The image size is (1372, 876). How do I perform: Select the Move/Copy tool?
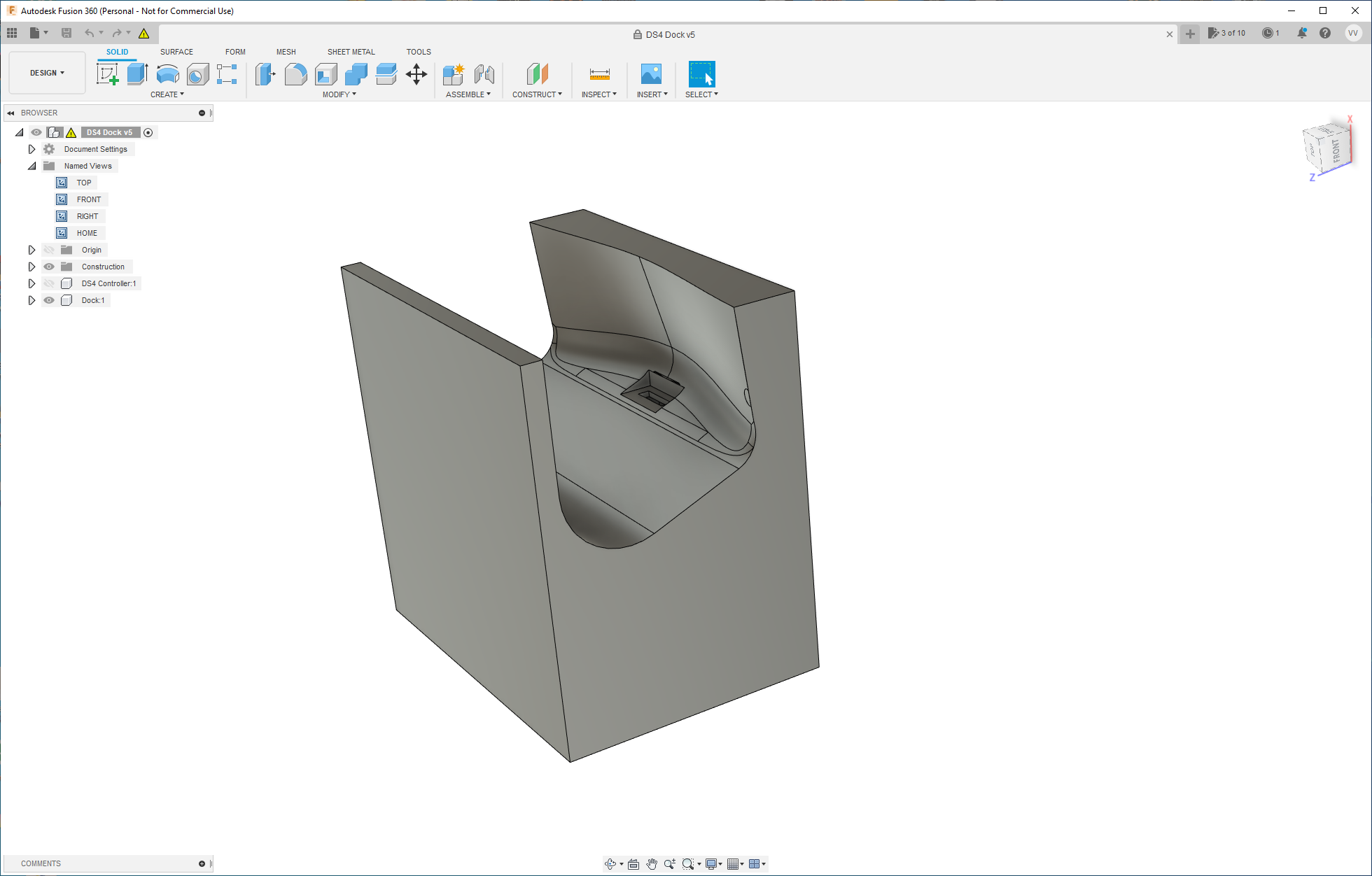click(x=416, y=73)
